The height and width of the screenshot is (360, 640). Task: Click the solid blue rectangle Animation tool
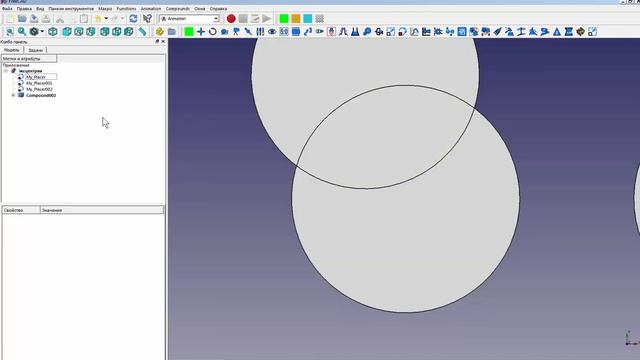[x=296, y=31]
